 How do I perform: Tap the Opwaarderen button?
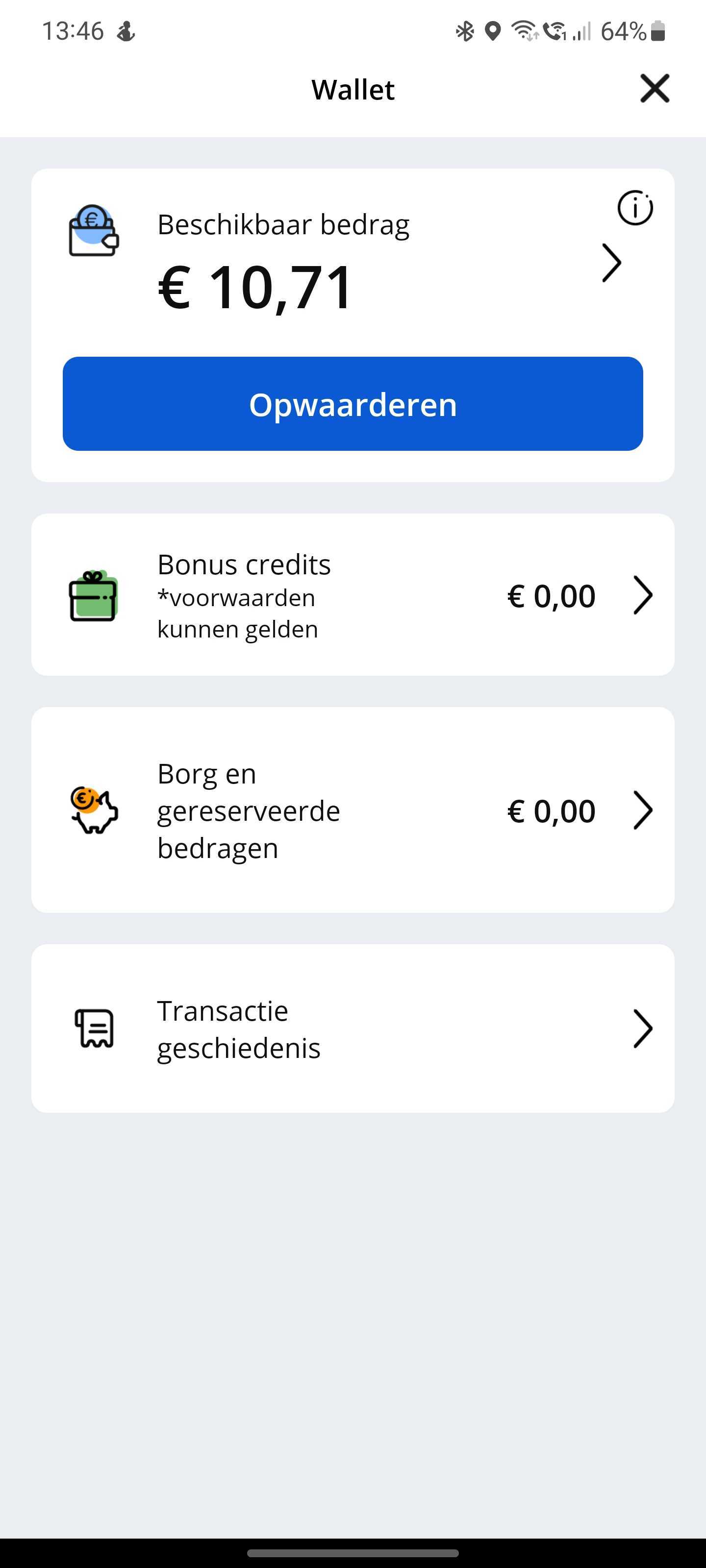pos(353,404)
